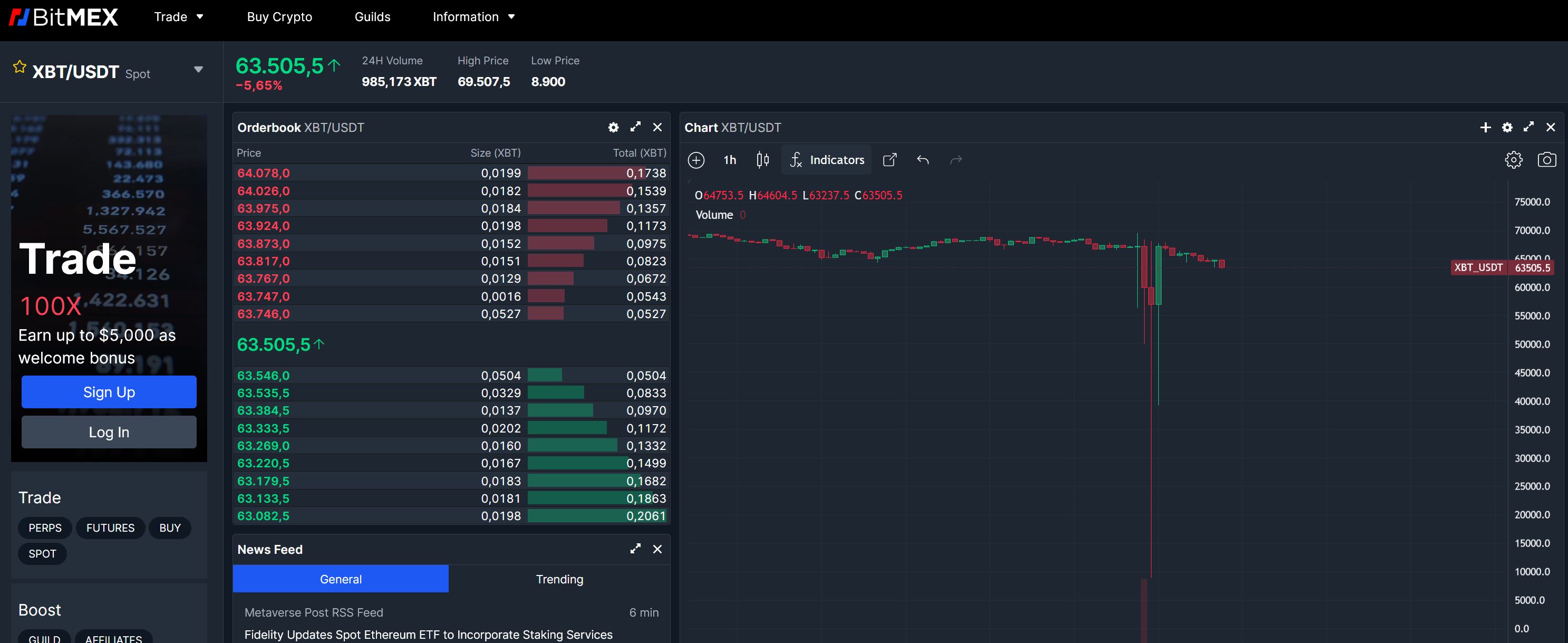Click the Sign Up button
Image resolution: width=1568 pixels, height=643 pixels.
(x=109, y=392)
